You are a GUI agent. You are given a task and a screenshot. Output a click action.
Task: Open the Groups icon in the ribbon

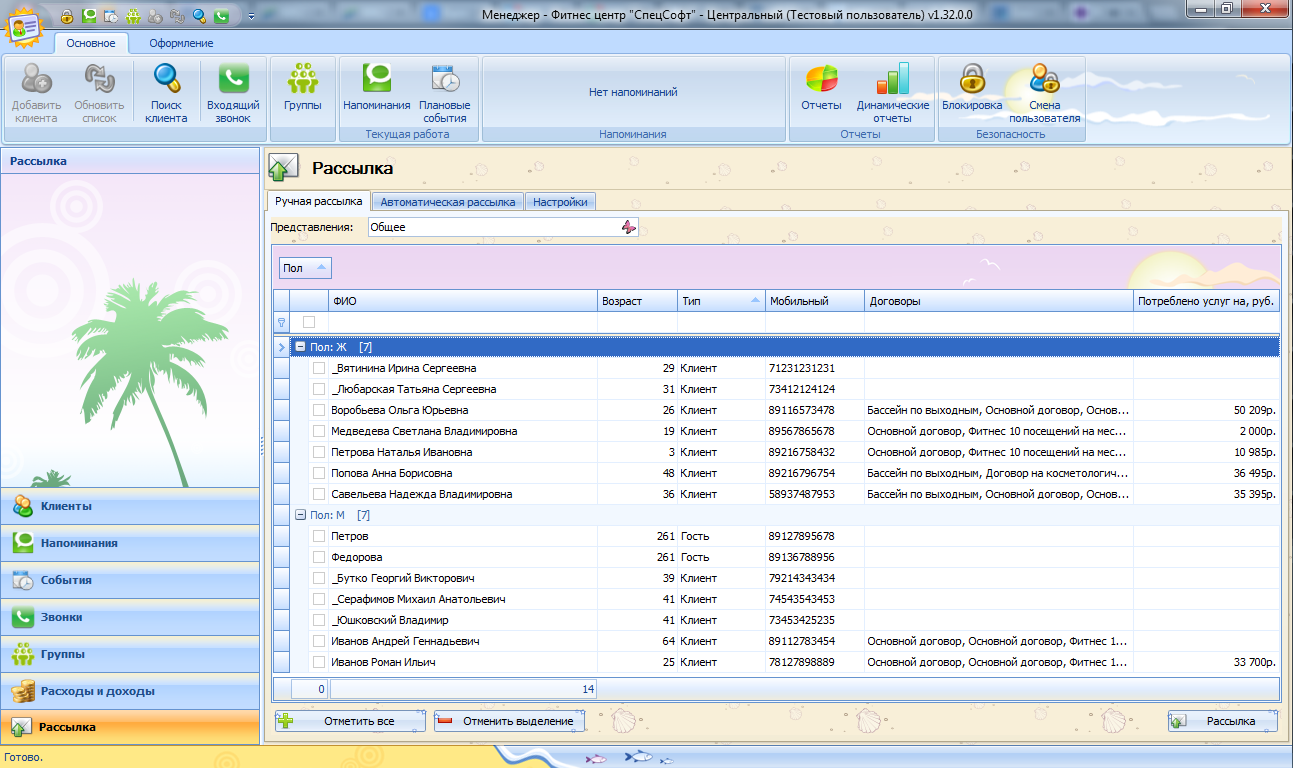pos(302,80)
